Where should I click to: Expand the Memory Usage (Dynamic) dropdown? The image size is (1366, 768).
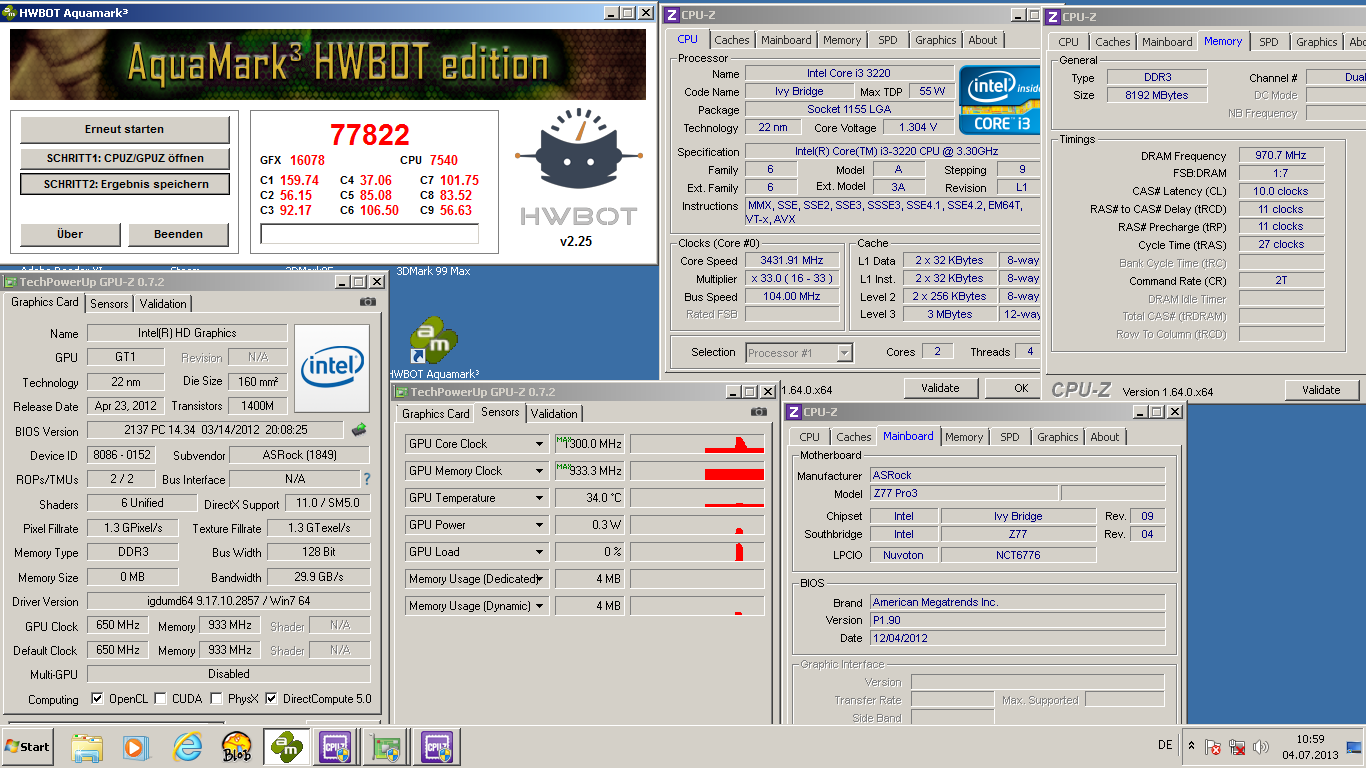pos(540,606)
